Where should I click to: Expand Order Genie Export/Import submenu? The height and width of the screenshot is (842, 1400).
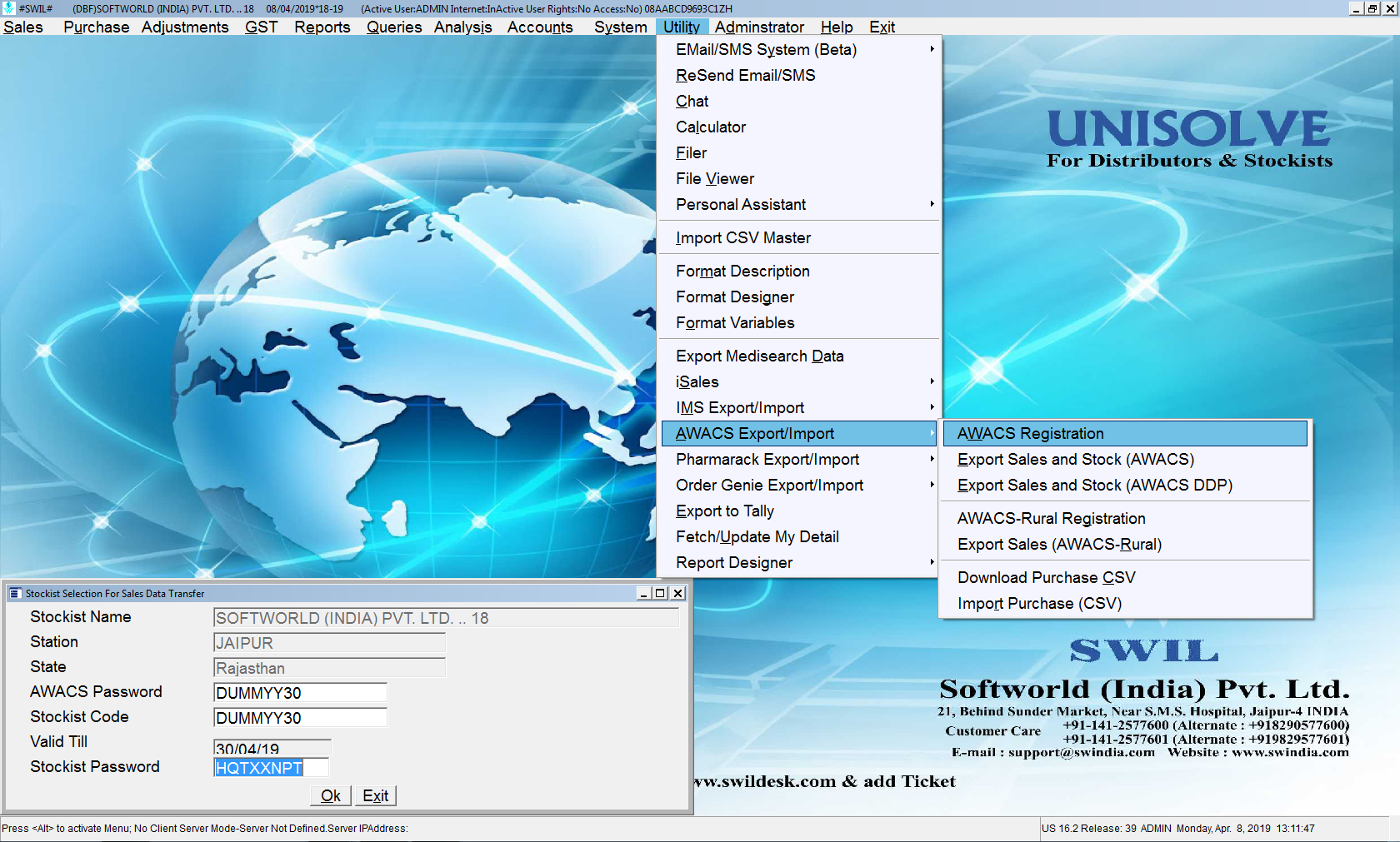[x=801, y=485]
